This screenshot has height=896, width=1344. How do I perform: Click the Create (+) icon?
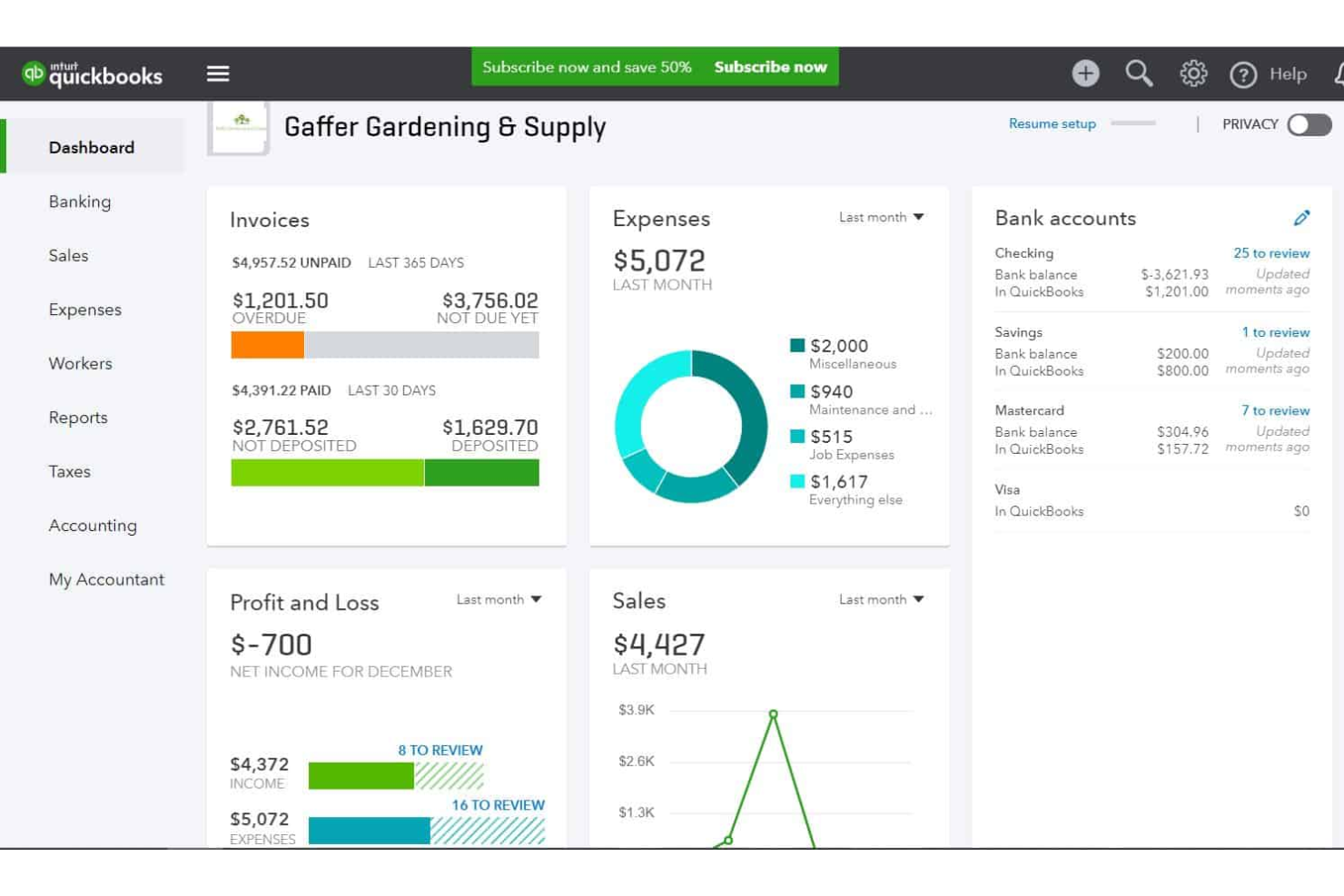coord(1085,74)
